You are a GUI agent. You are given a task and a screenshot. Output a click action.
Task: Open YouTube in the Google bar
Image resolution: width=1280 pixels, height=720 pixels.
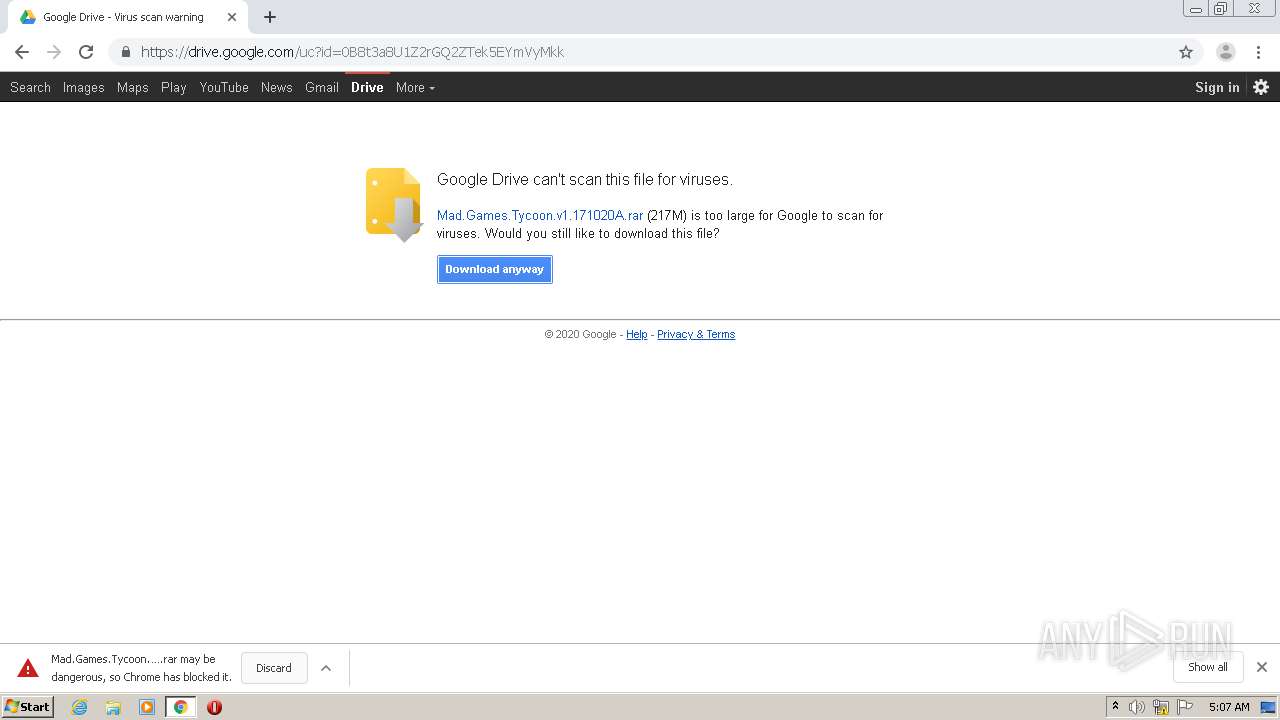click(x=224, y=87)
